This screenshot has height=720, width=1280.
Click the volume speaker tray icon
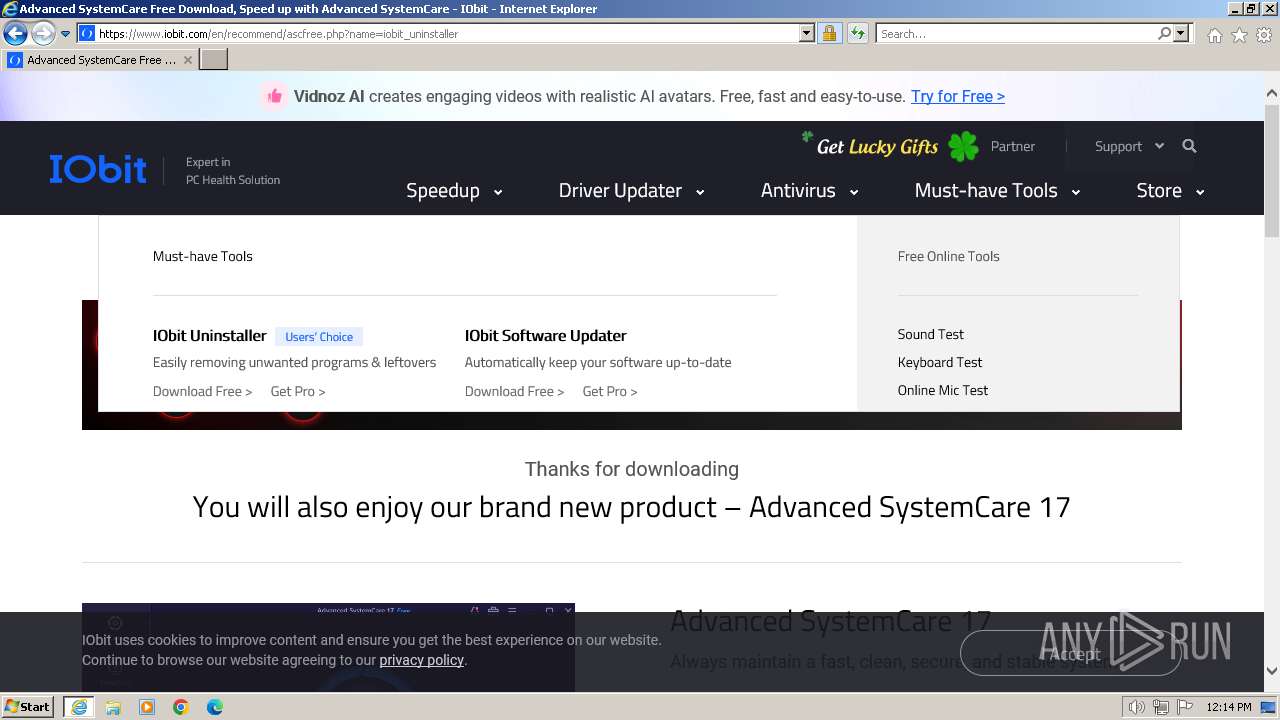pyautogui.click(x=1137, y=707)
